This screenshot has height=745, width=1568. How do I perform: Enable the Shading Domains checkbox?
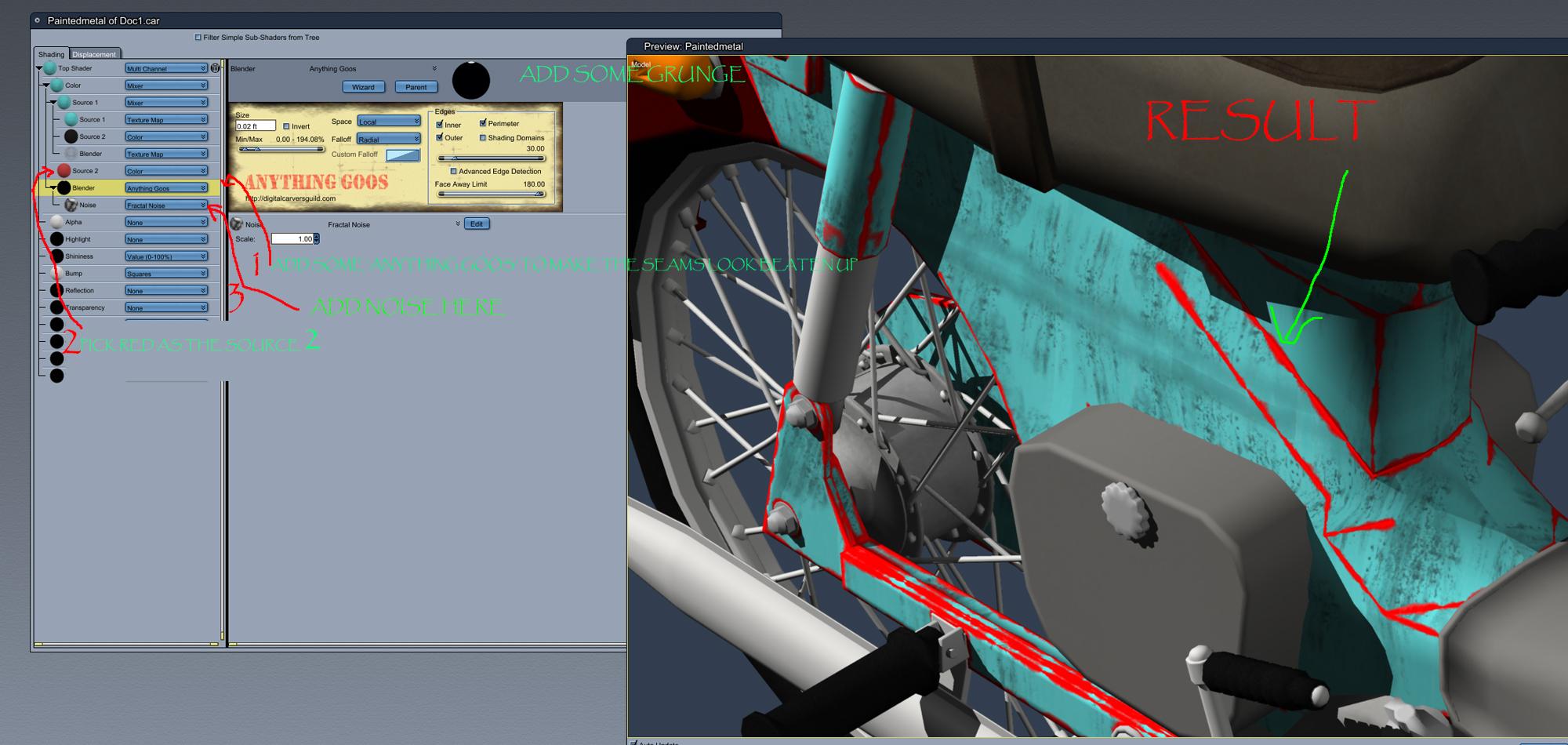point(483,137)
